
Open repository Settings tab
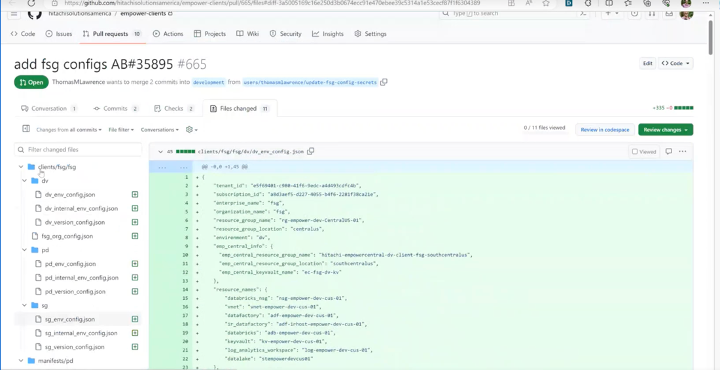pyautogui.click(x=370, y=34)
